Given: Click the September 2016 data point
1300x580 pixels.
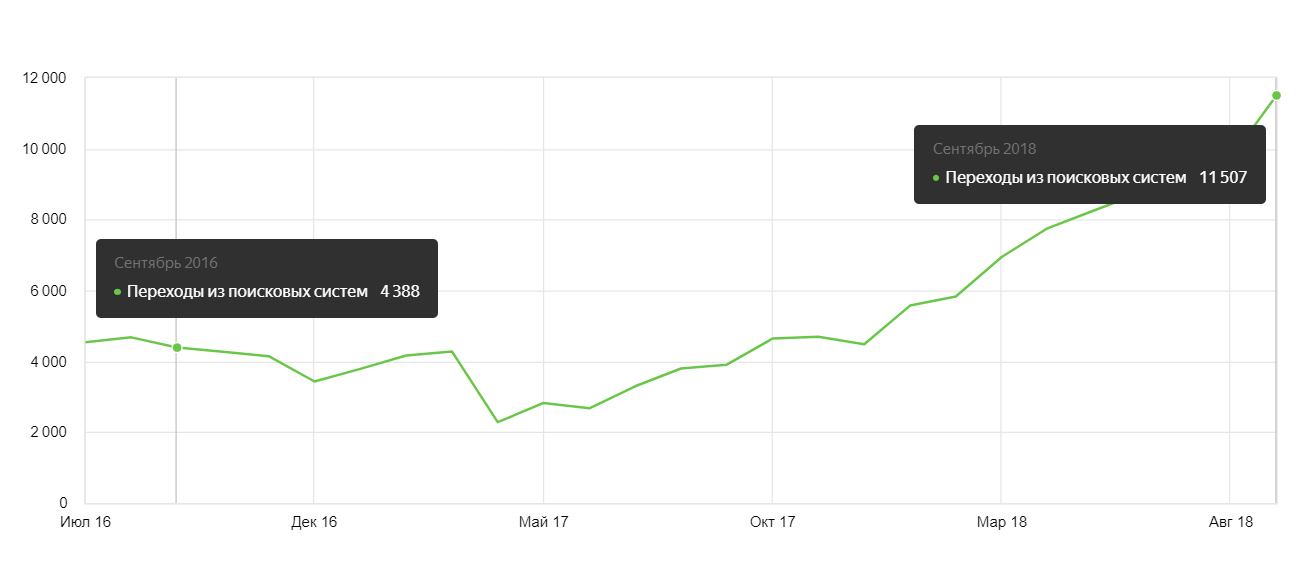Looking at the screenshot, I should (177, 348).
